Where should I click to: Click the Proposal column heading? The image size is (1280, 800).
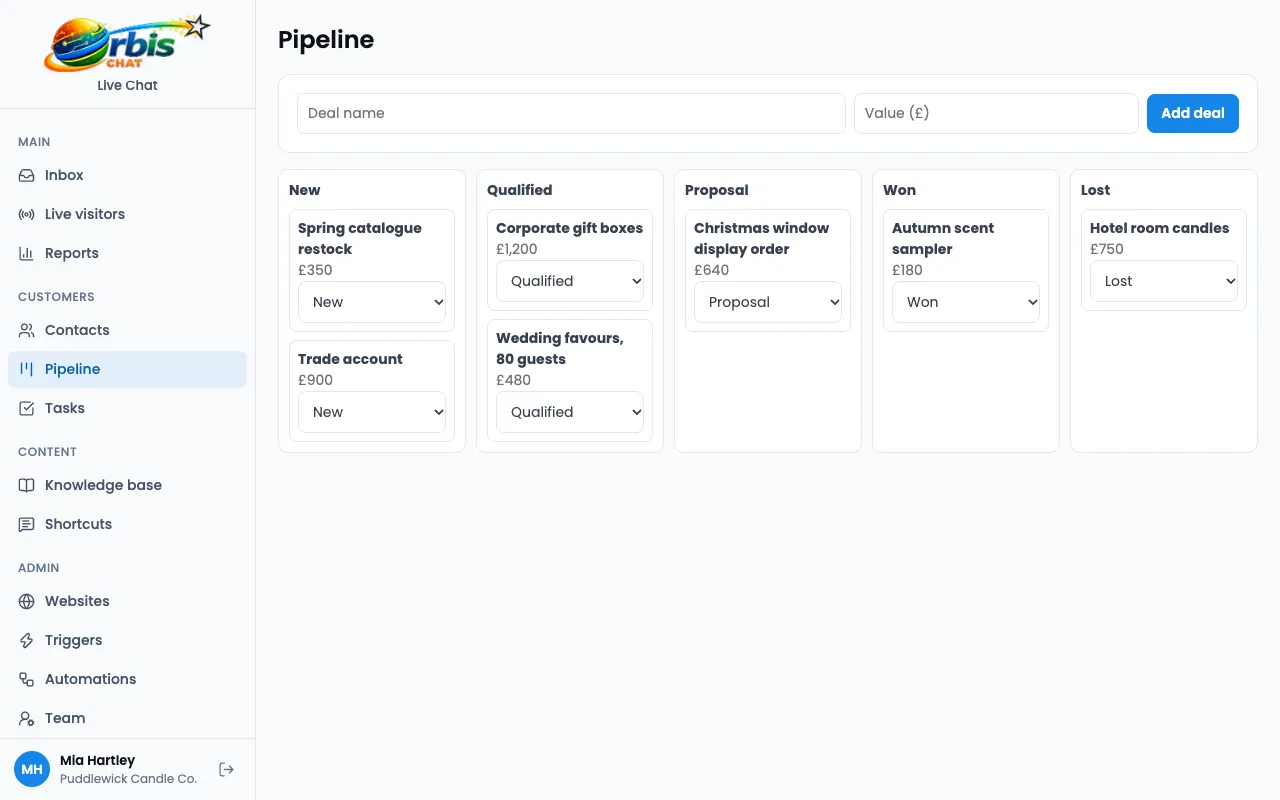click(x=716, y=190)
